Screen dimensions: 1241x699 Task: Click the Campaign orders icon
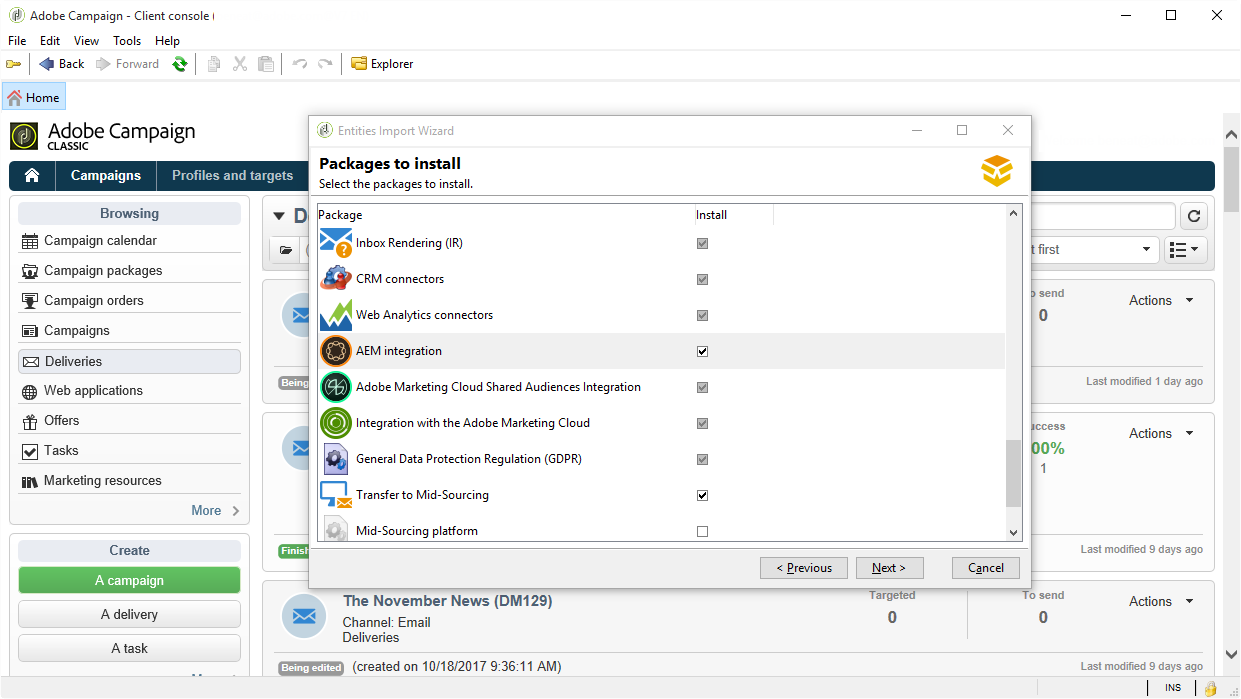tap(29, 301)
